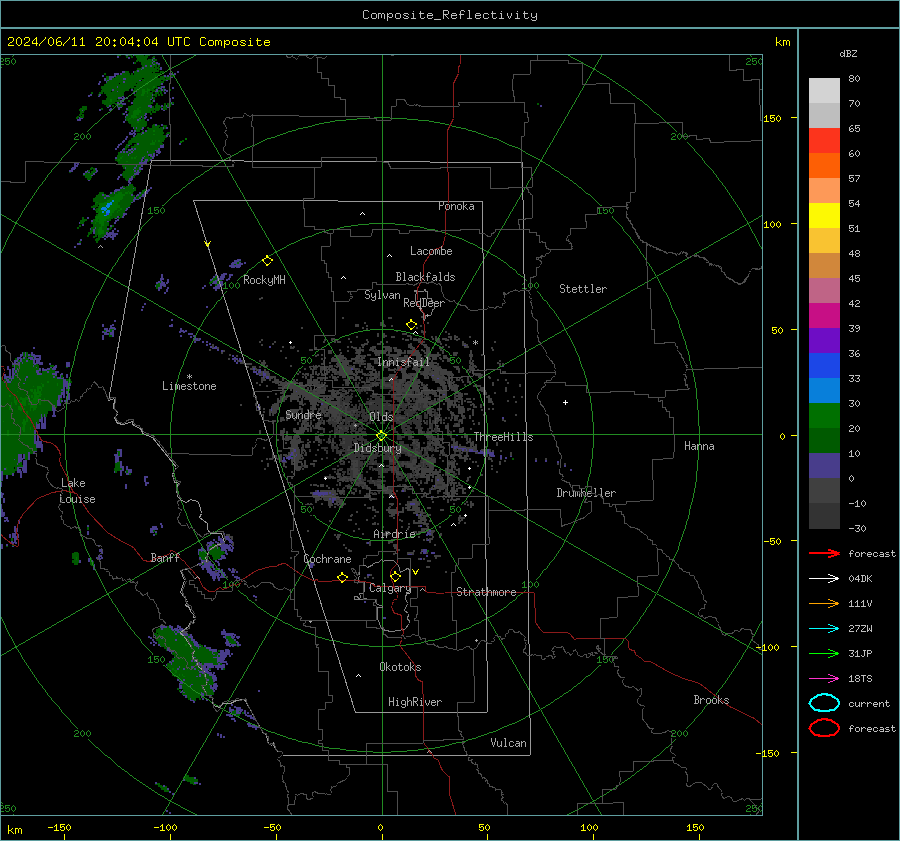Viewport: 900px width, 841px height.
Task: Click the Brooks city label
Action: 711,700
